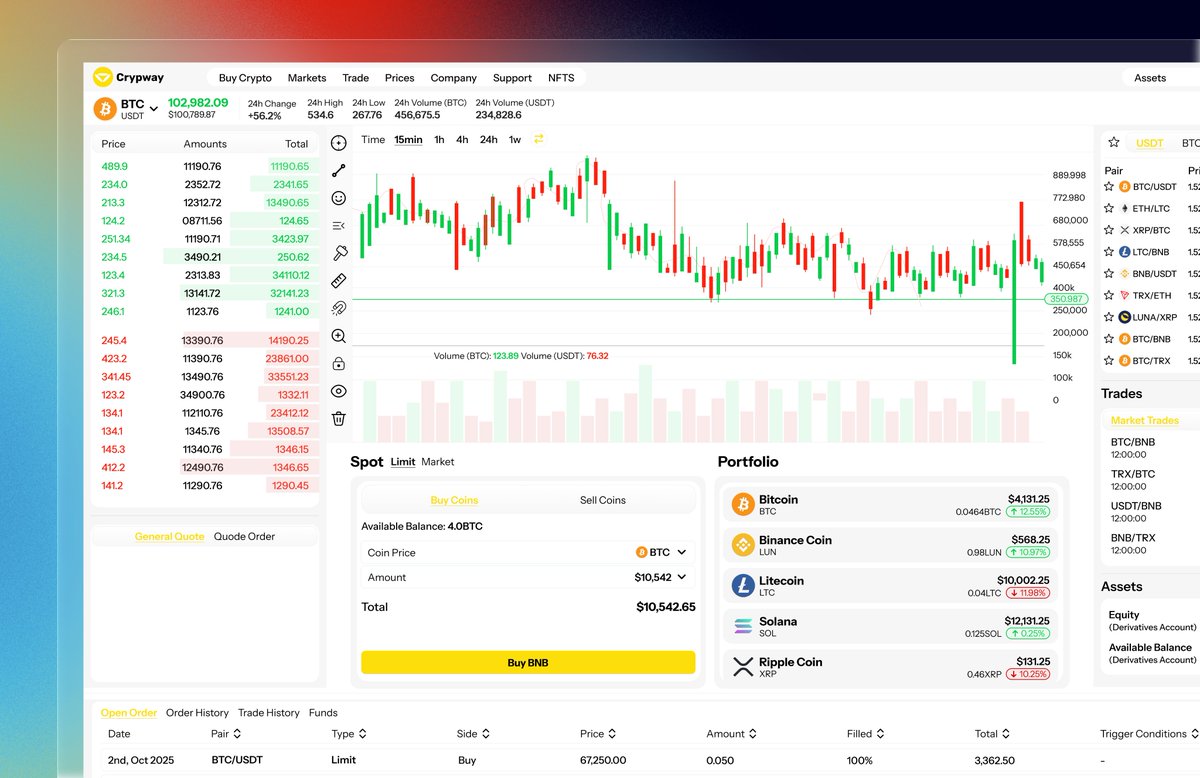
Task: Favorite the XRP/BTC pair star
Action: click(1109, 230)
